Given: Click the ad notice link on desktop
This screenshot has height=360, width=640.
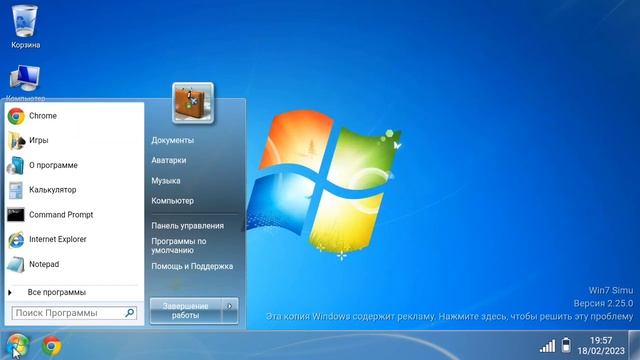Looking at the screenshot, I should click(x=449, y=317).
